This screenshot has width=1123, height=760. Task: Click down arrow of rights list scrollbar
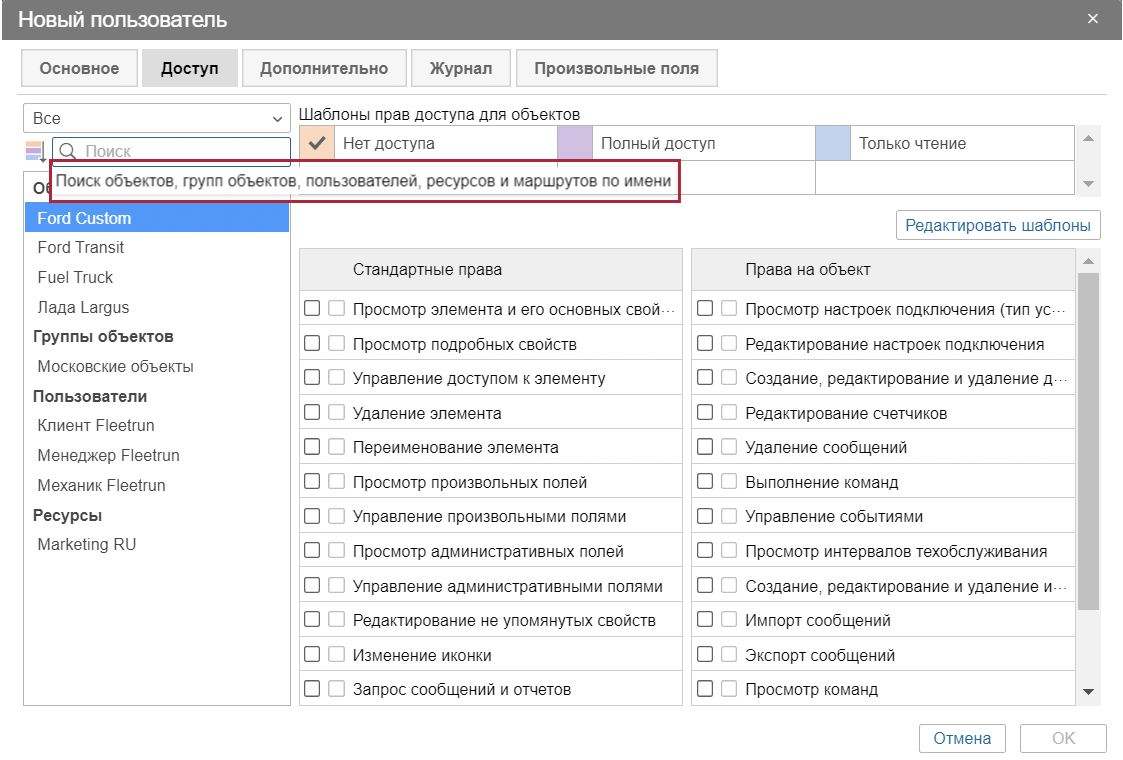(x=1089, y=692)
